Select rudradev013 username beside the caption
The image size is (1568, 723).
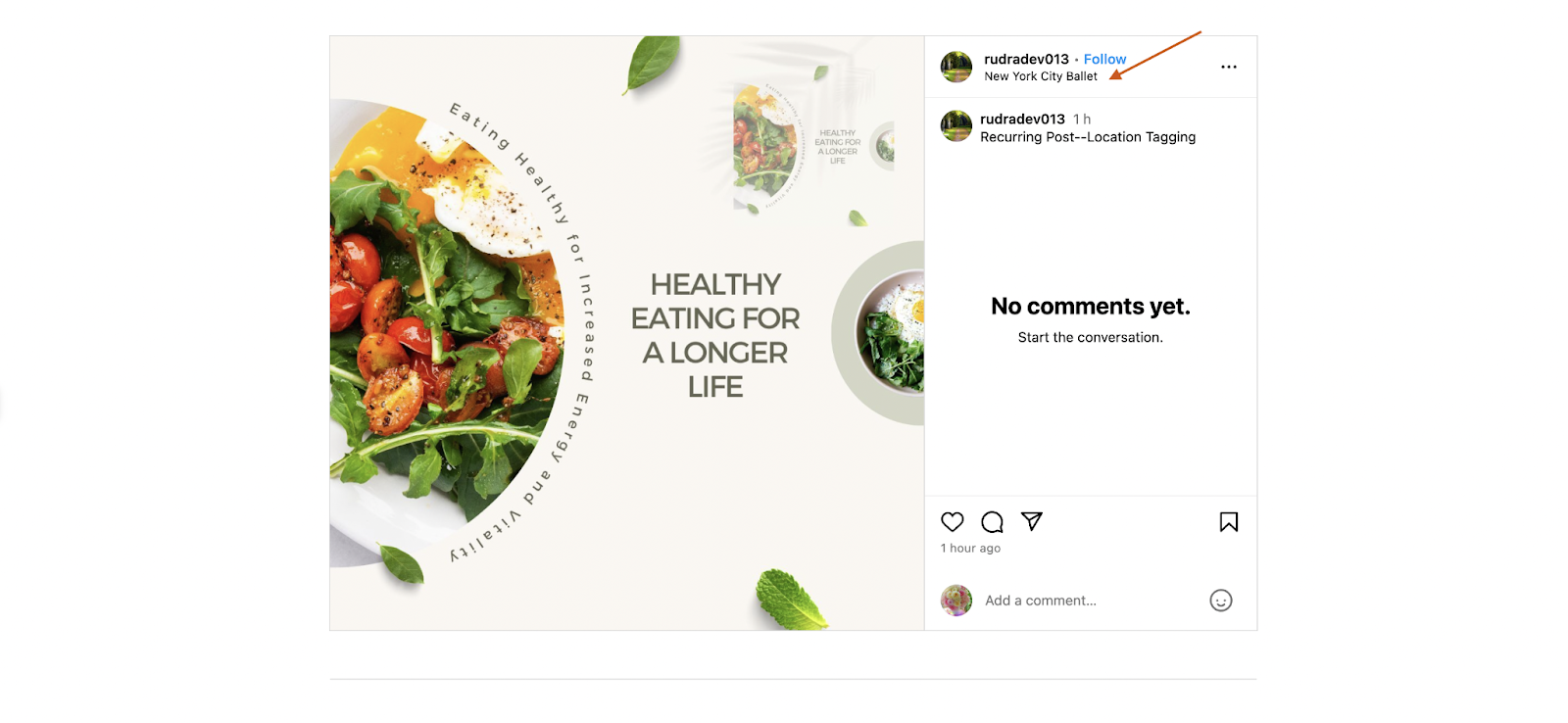point(1022,120)
